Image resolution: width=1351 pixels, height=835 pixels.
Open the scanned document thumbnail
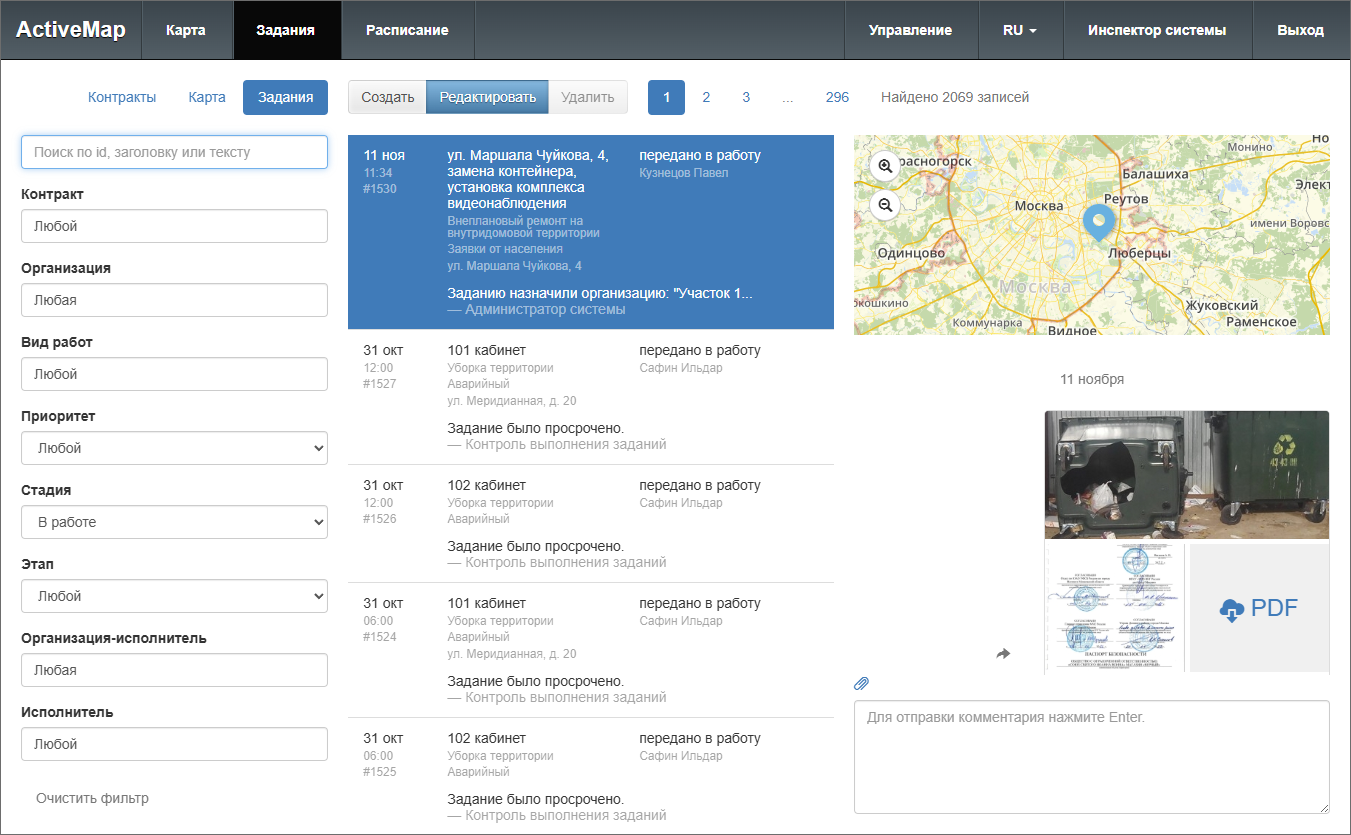click(x=1114, y=608)
